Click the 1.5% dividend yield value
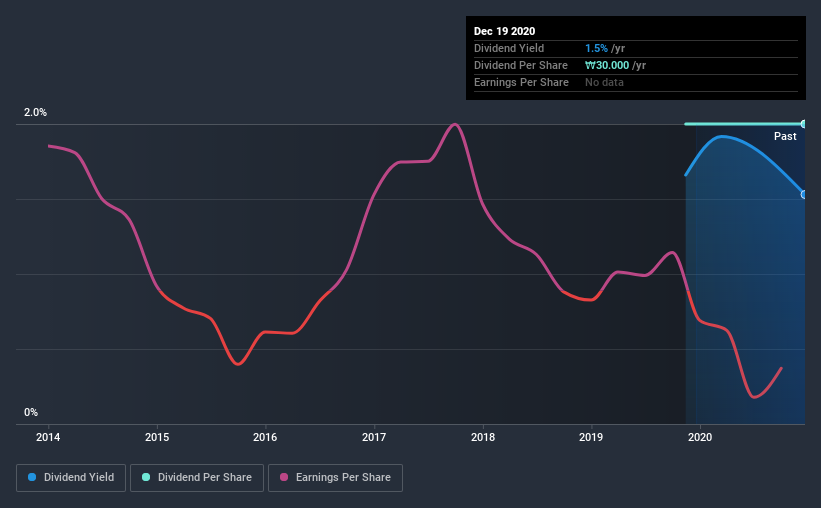821x508 pixels. 596,49
